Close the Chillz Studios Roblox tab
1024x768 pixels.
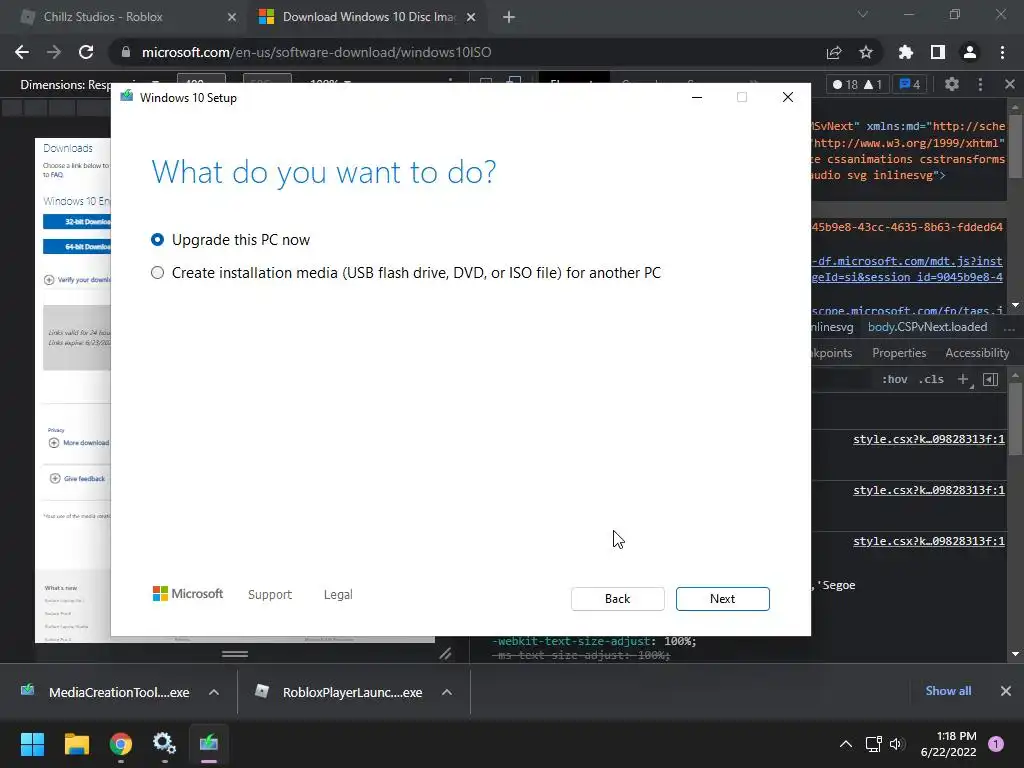(231, 17)
